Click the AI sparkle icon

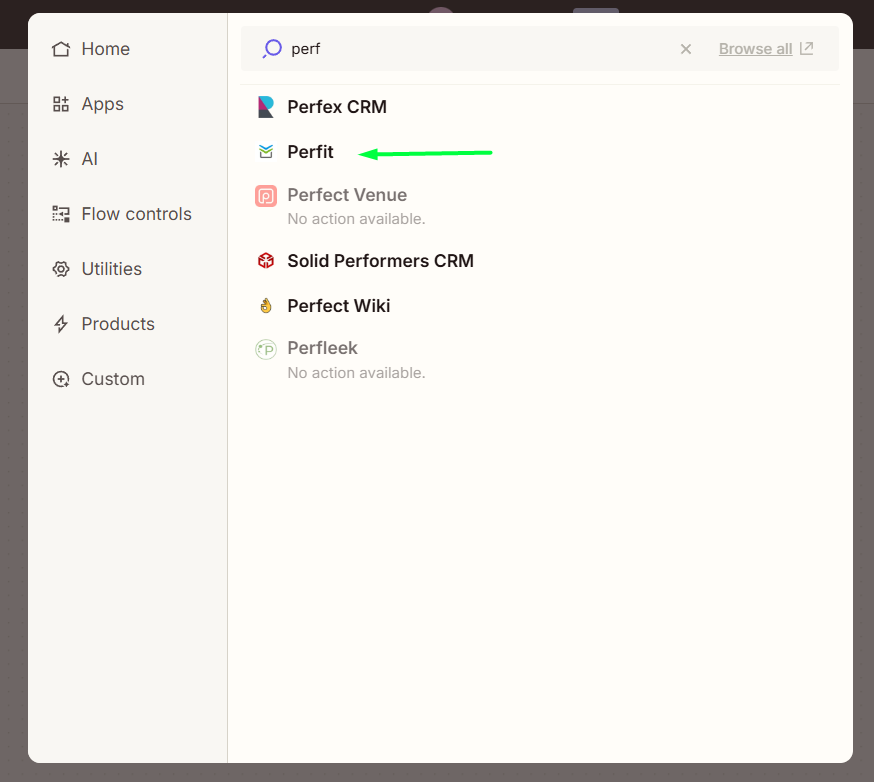[x=61, y=159]
